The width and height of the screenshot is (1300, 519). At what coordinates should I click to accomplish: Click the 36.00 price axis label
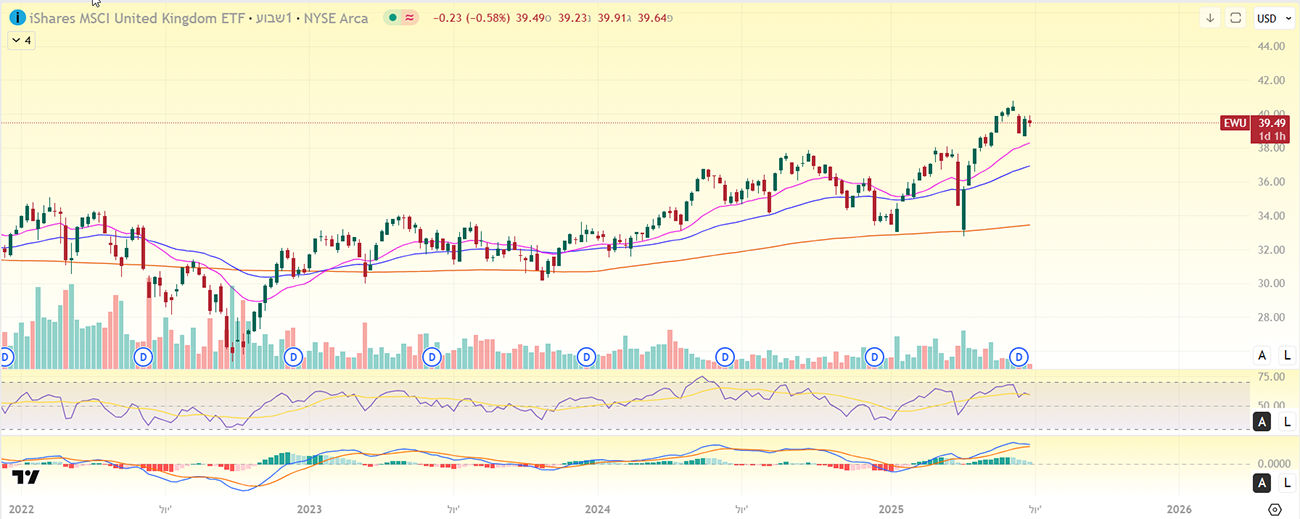[1273, 182]
